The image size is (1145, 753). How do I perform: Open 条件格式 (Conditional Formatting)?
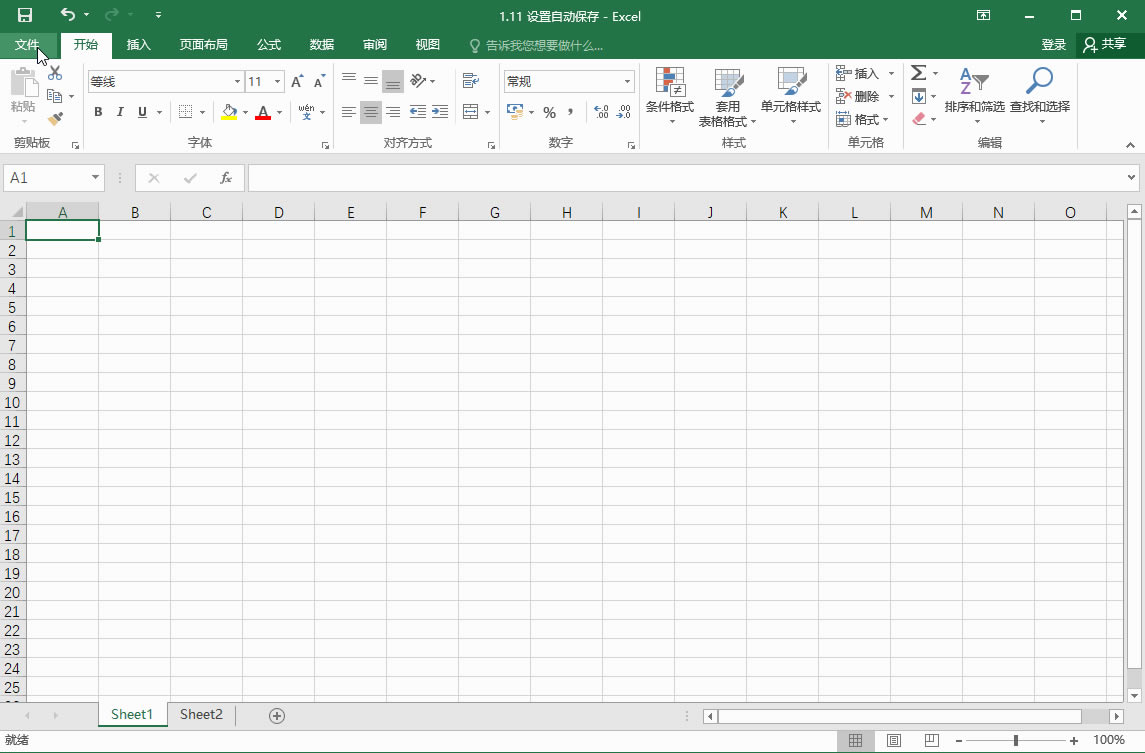(670, 95)
